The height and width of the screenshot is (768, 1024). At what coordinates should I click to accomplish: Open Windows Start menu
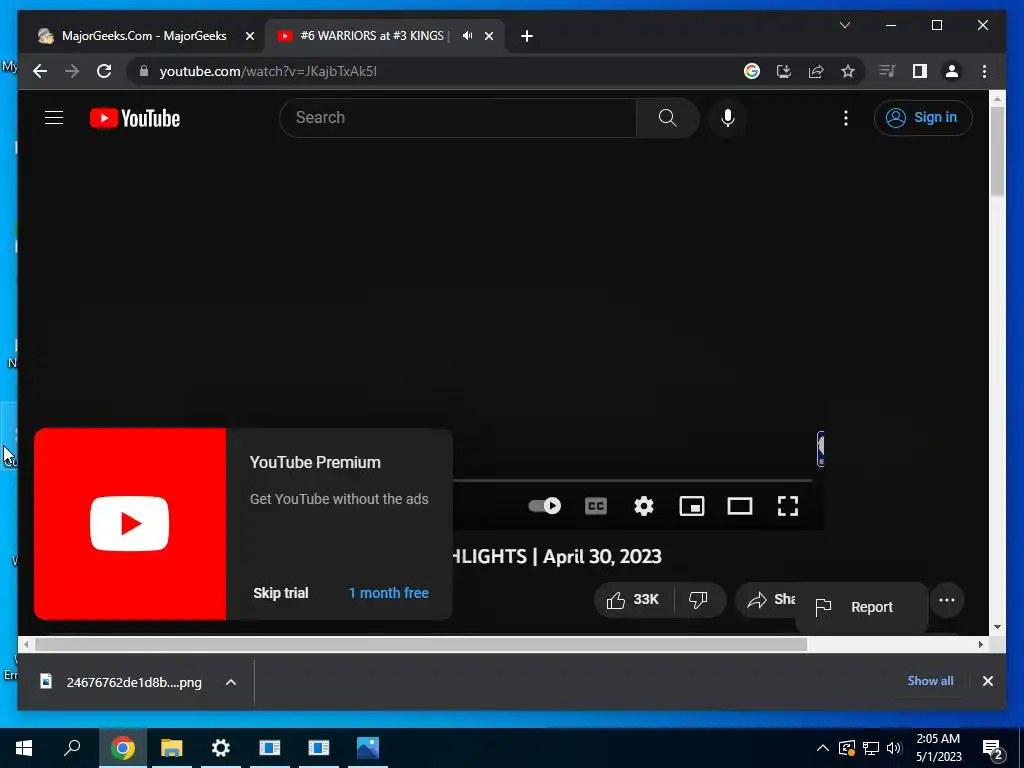(24, 748)
